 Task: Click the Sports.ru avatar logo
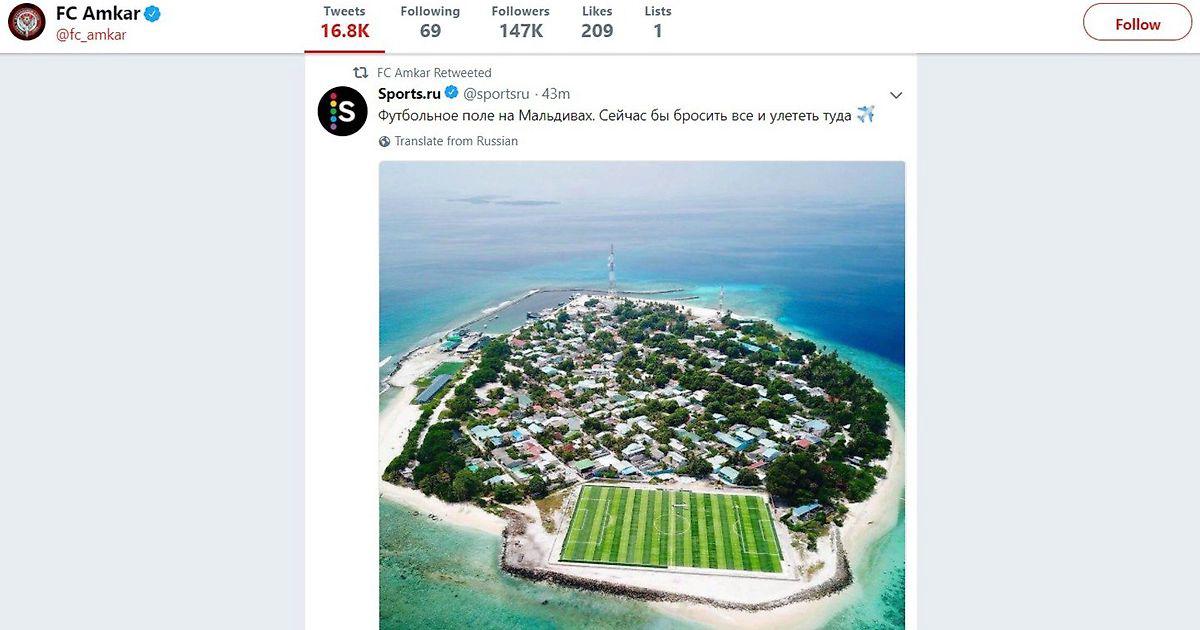pyautogui.click(x=342, y=111)
